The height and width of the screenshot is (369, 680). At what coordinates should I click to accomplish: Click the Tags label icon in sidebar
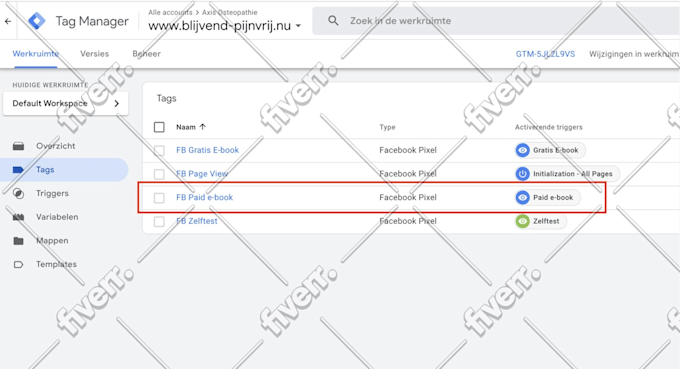pyautogui.click(x=18, y=170)
